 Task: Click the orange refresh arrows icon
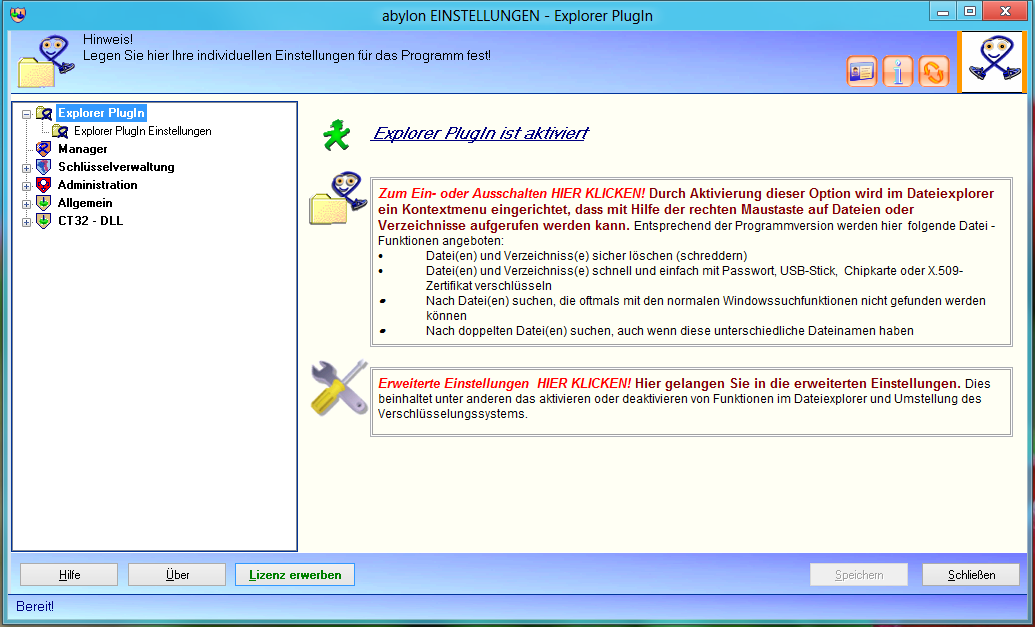934,71
